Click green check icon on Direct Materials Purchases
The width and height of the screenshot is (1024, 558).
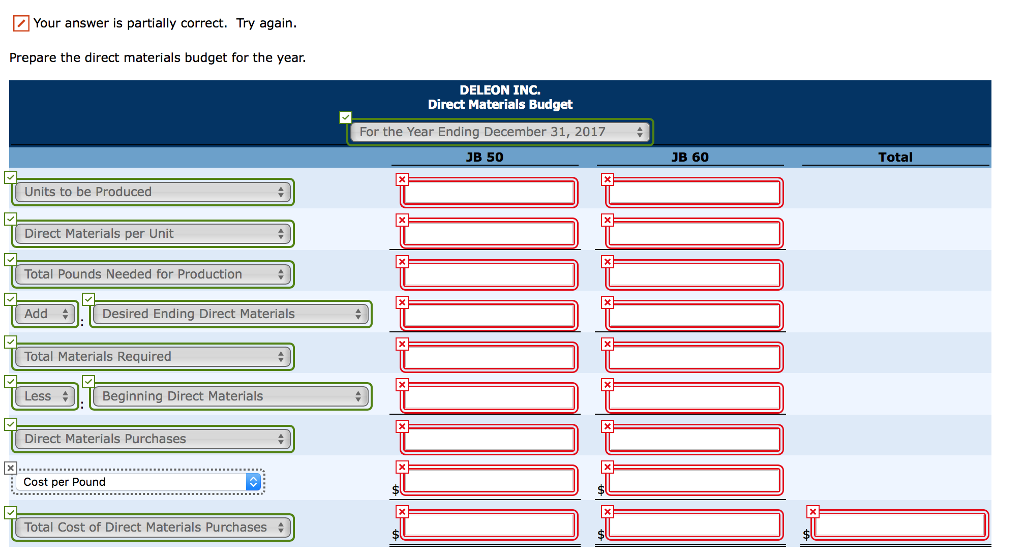pos(10,424)
